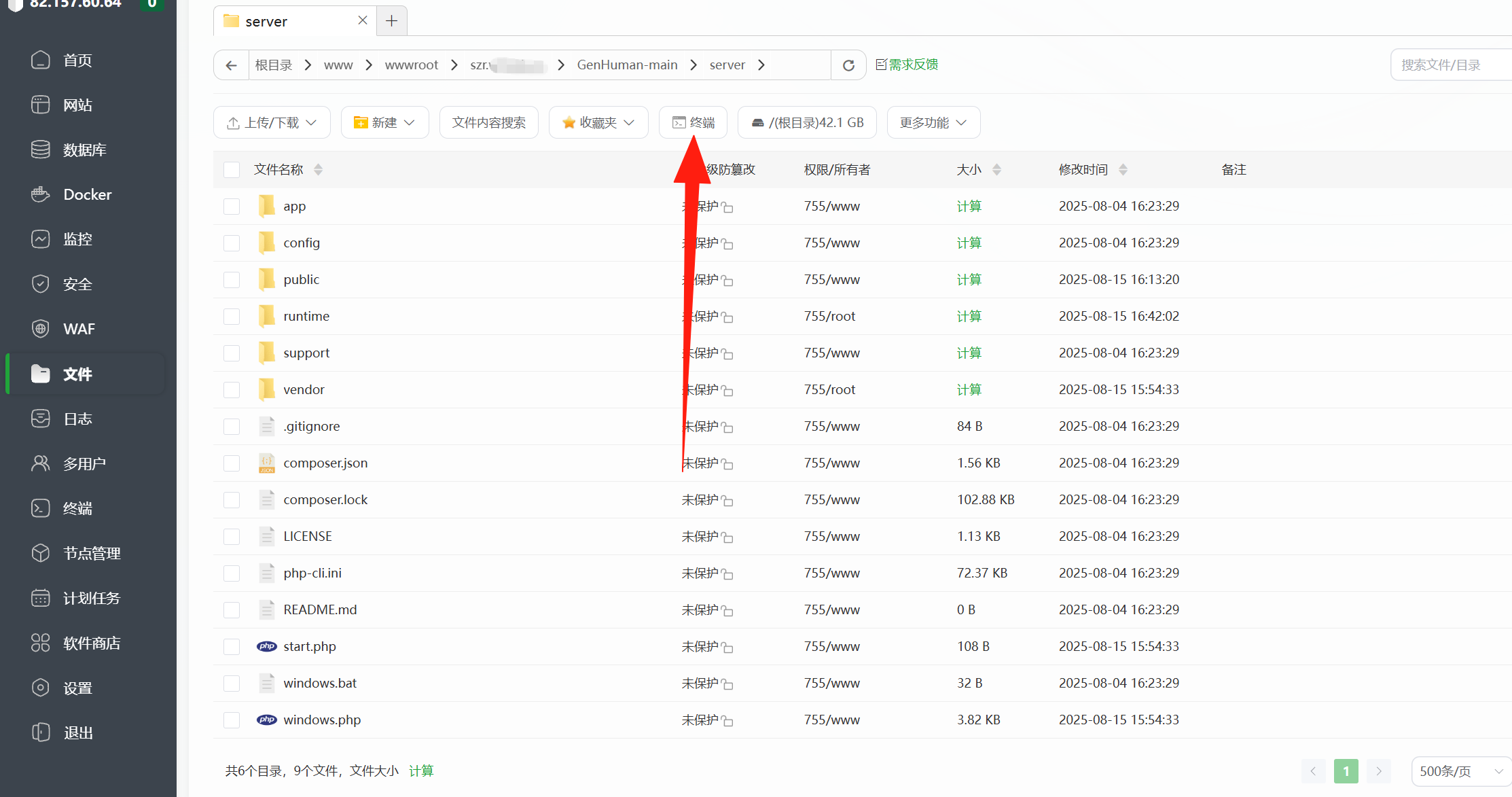
Task: Tick the checkbox for runtime folder
Action: pyautogui.click(x=232, y=316)
